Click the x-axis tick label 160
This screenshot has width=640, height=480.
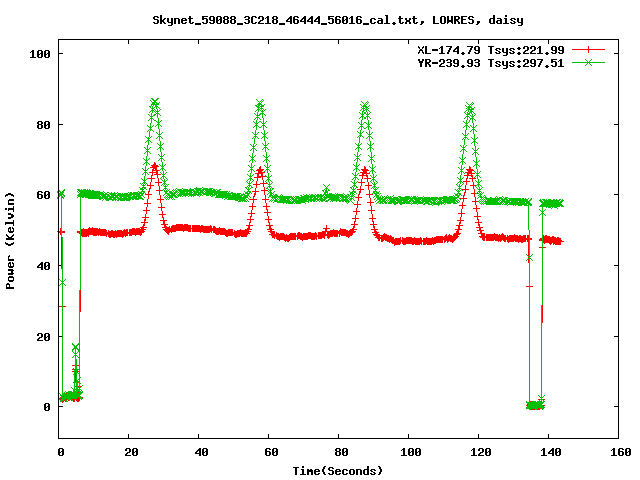(621, 452)
